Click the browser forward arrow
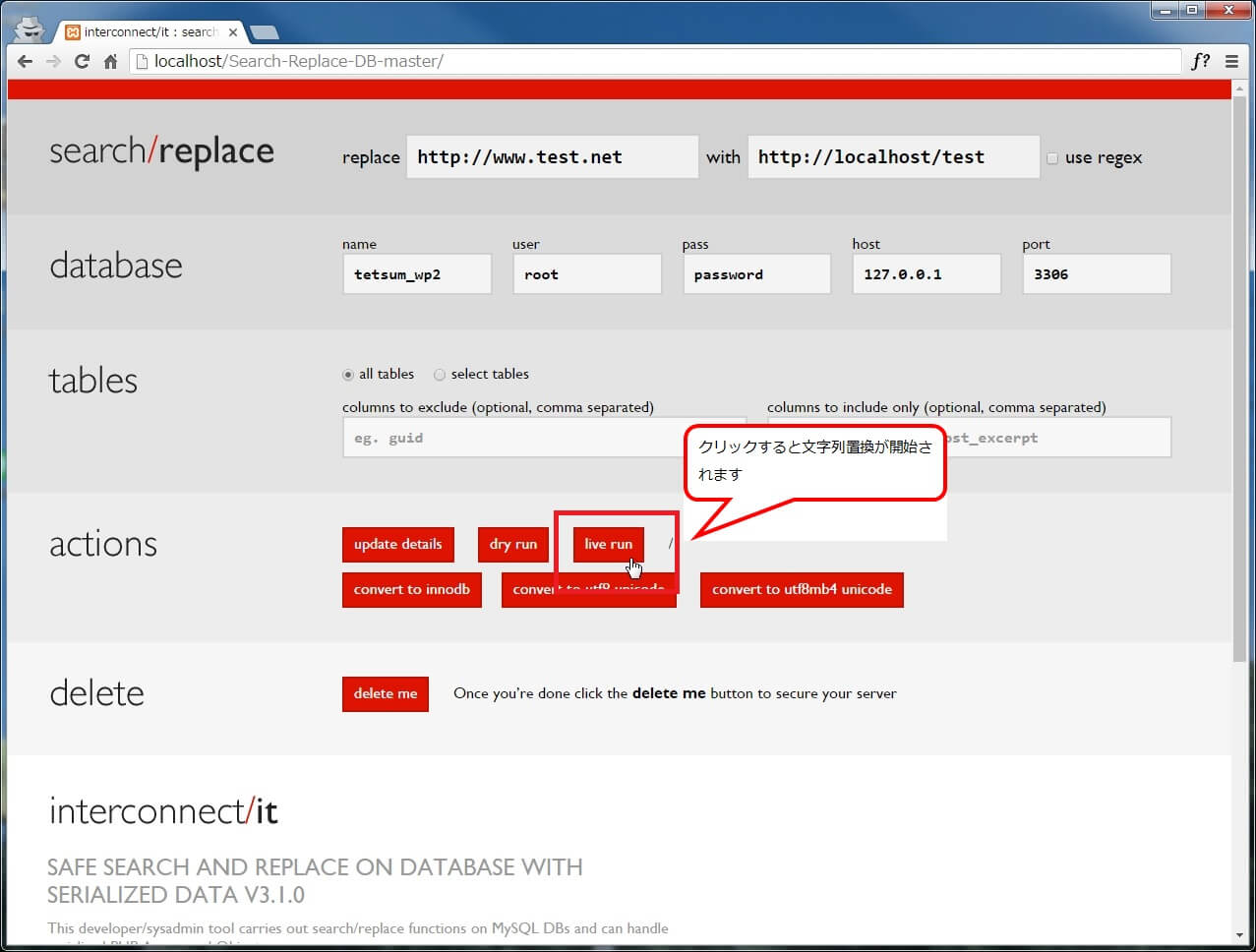 coord(53,61)
